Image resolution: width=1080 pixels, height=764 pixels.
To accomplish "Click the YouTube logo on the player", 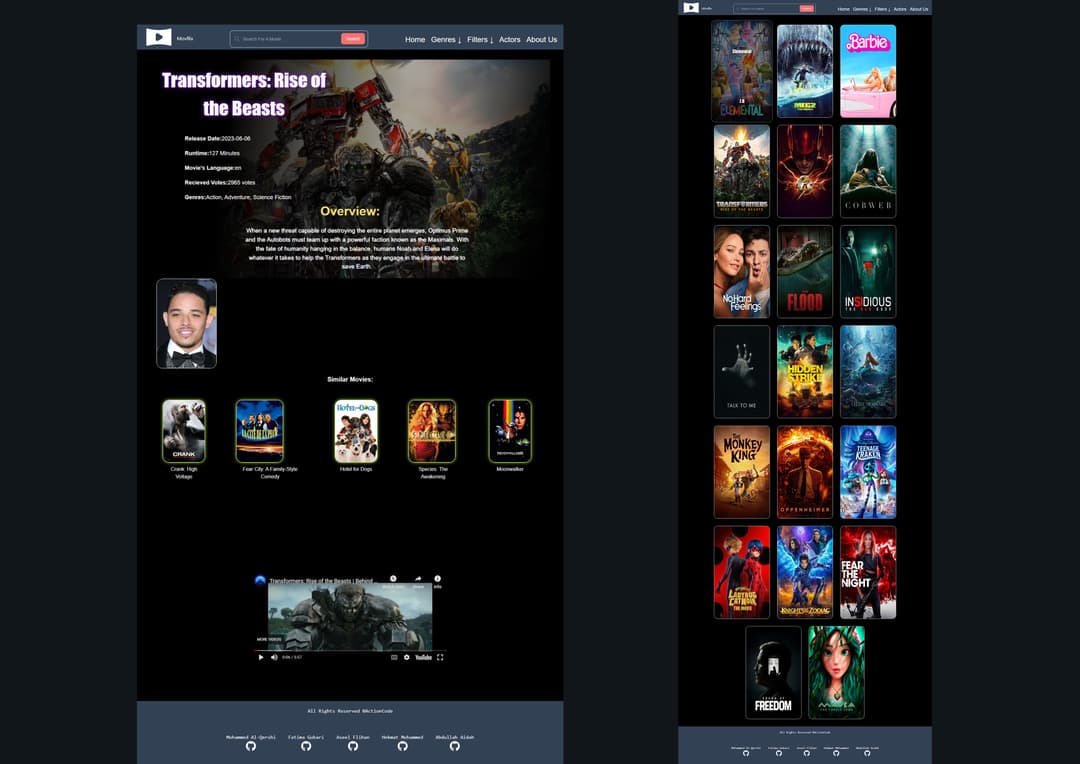I will (424, 657).
